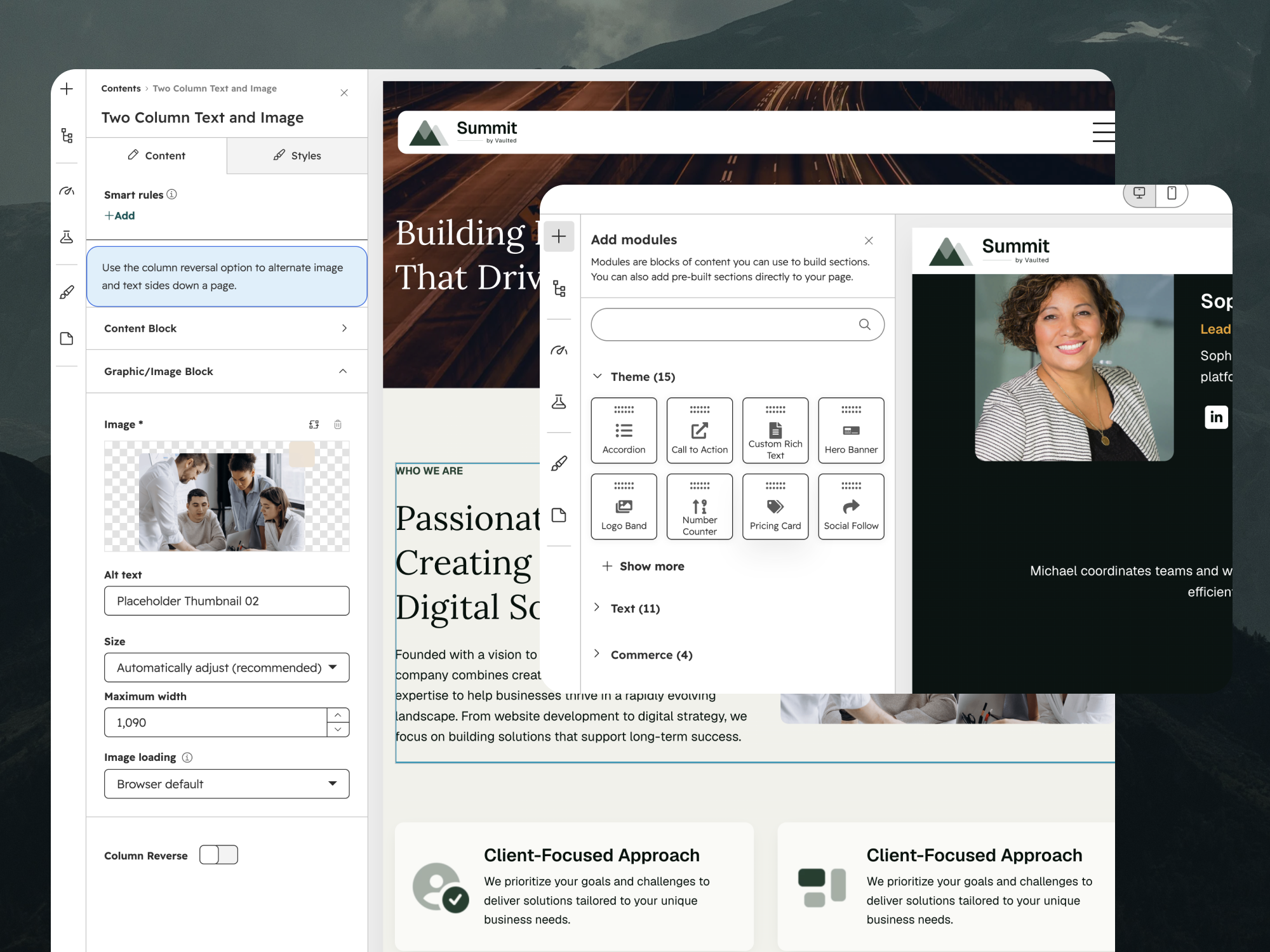Open the page file icon in left sidebar

pos(67,338)
